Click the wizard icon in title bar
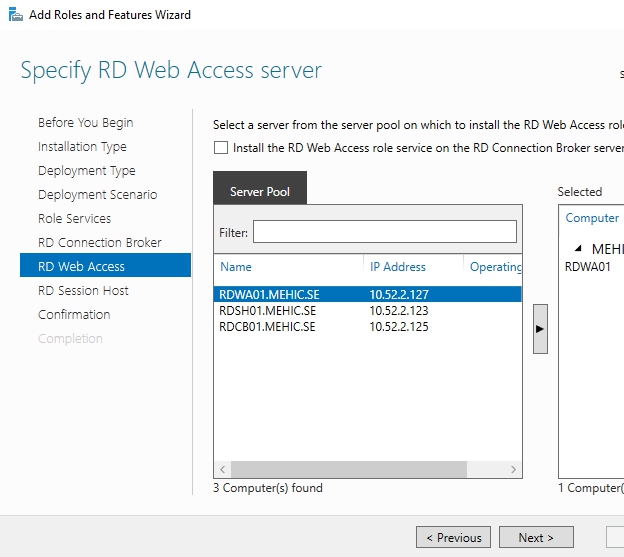624x557 pixels. (x=14, y=15)
